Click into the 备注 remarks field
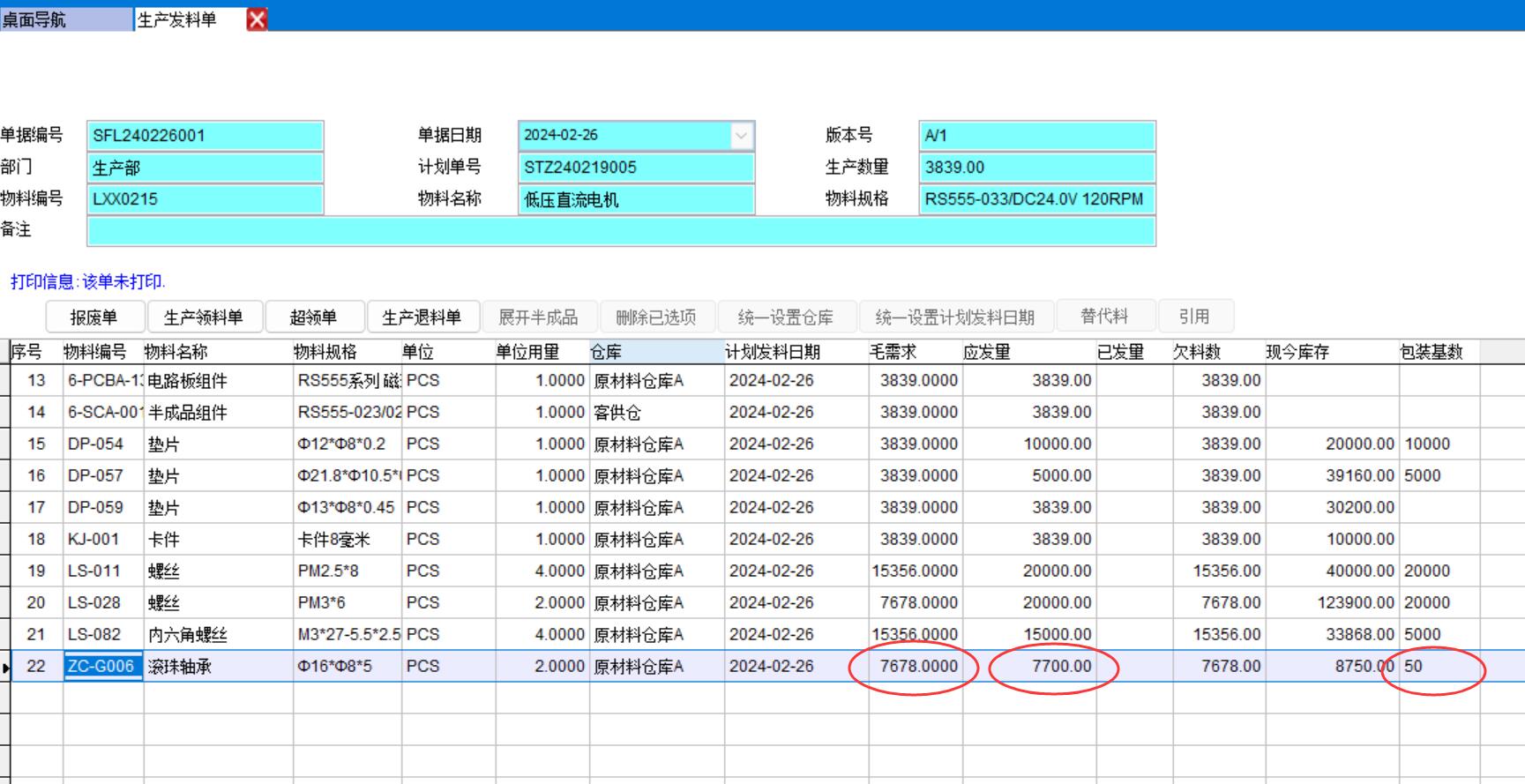 point(621,231)
